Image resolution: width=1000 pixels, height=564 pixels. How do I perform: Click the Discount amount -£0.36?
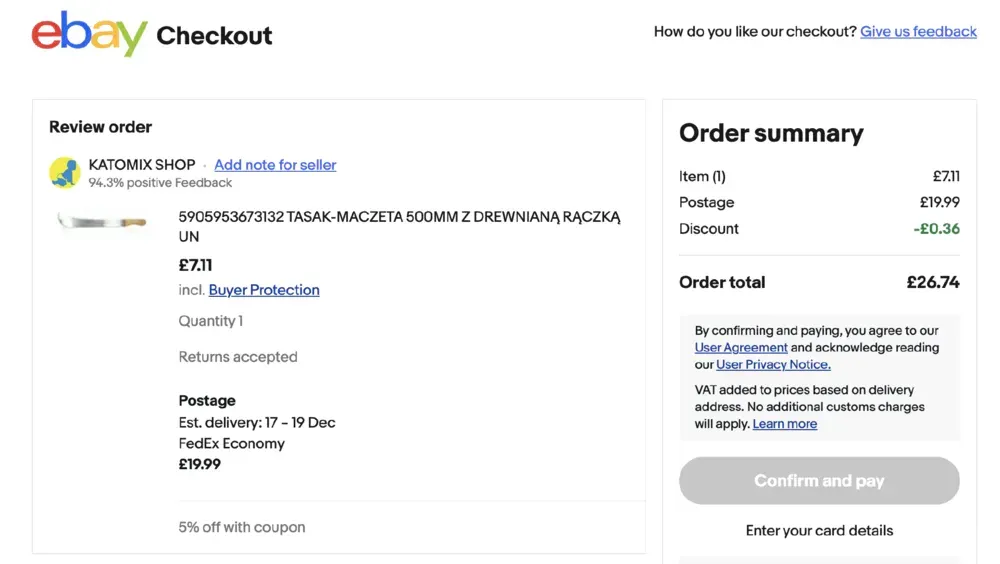936,229
